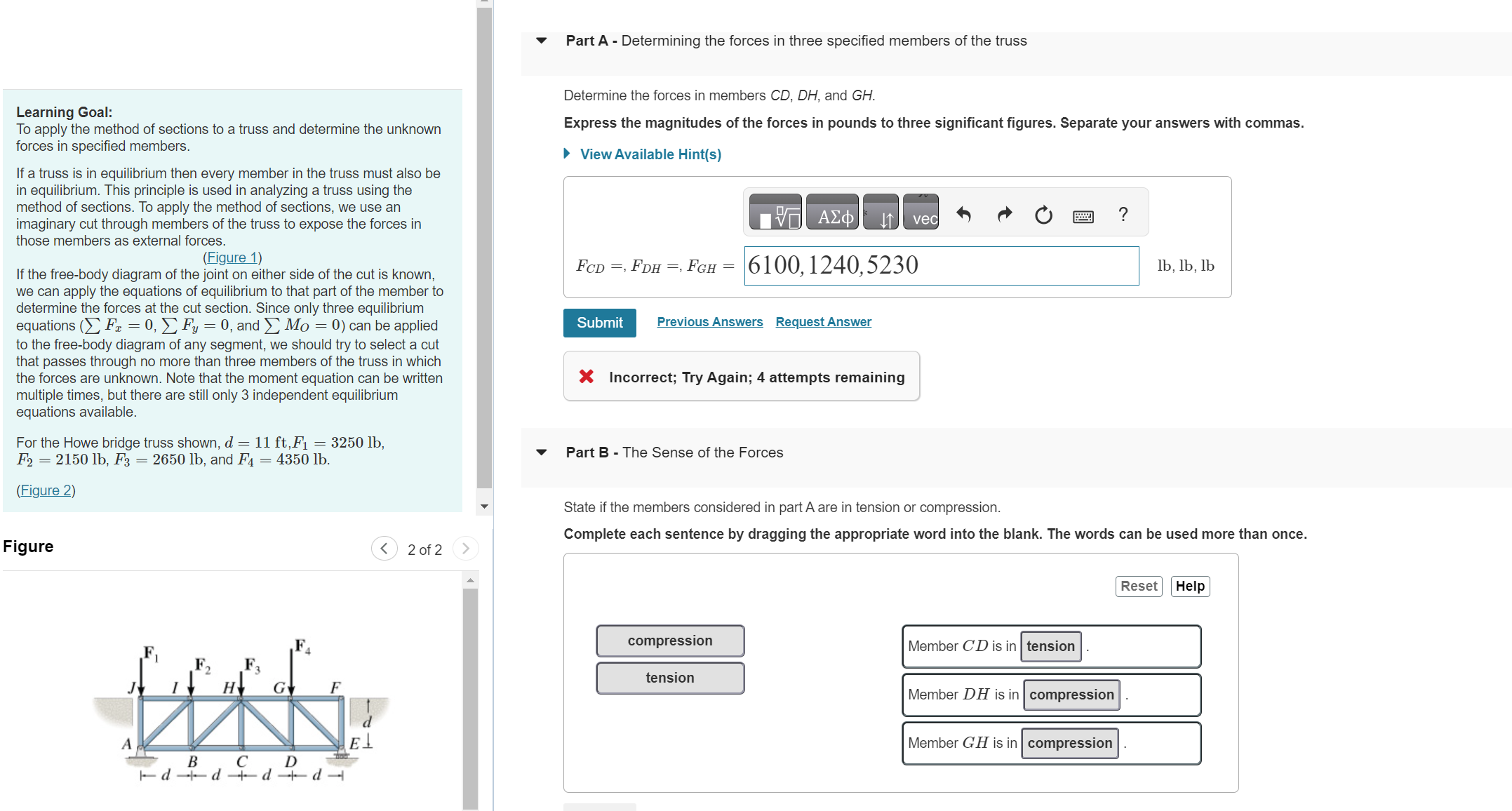Go to previous figure with left chevron
1512x811 pixels.
click(x=384, y=549)
